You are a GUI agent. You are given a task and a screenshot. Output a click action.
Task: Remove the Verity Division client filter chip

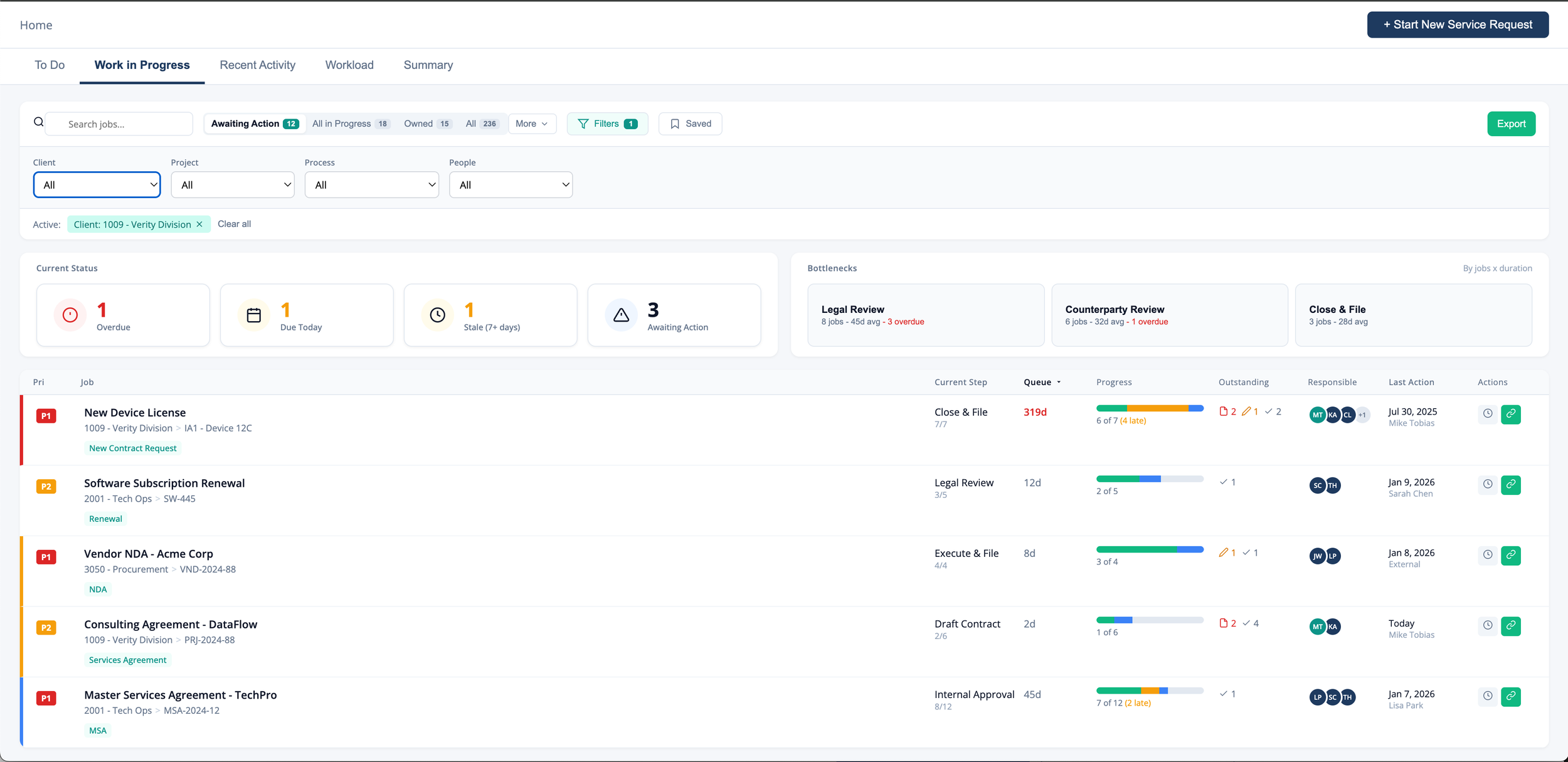point(199,225)
